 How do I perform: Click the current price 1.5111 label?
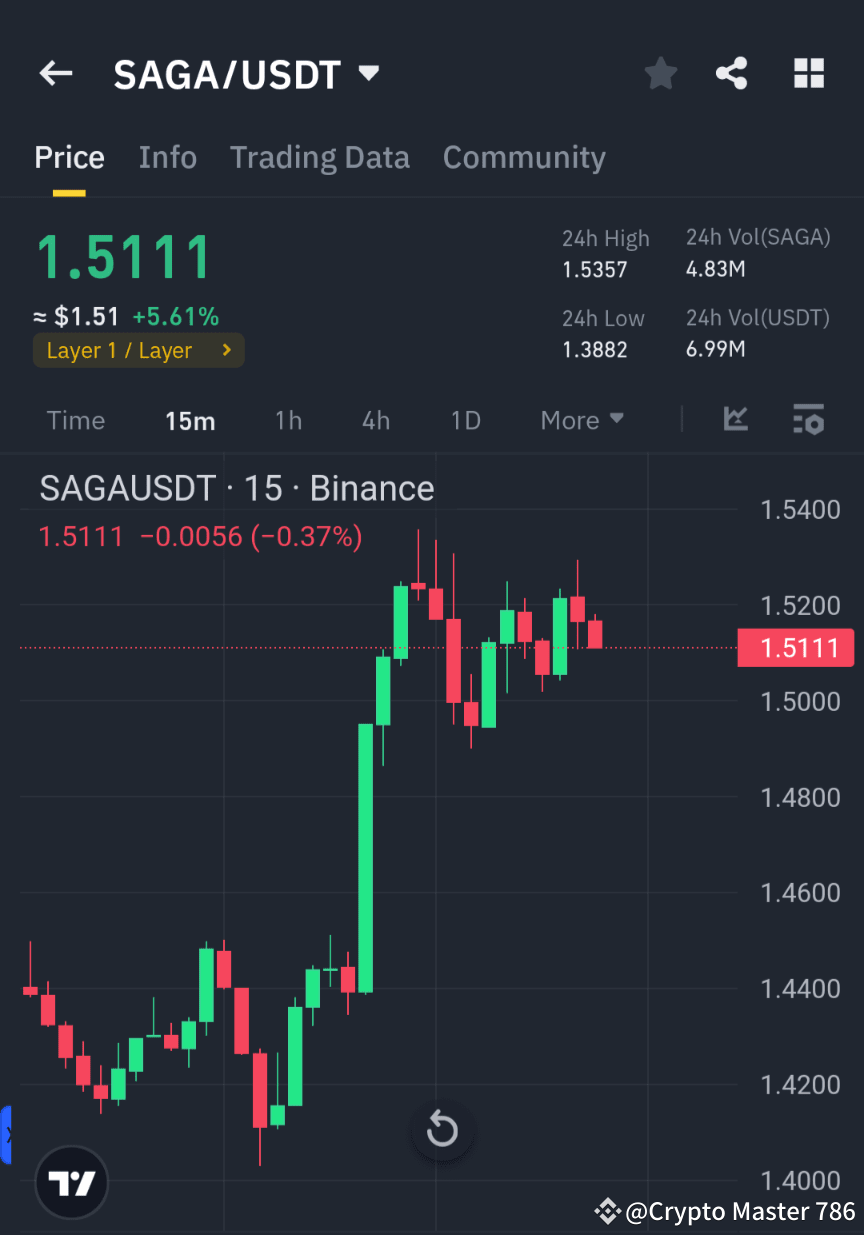124,256
